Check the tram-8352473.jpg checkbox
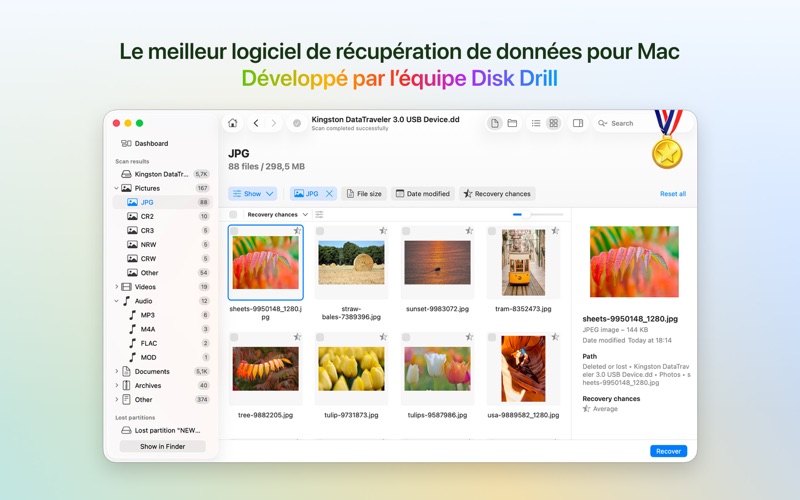The height and width of the screenshot is (500, 800). (492, 231)
